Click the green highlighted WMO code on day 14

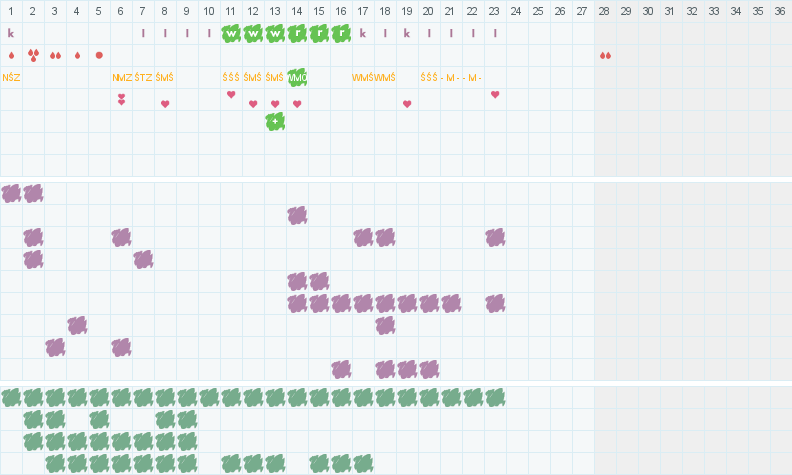297,77
